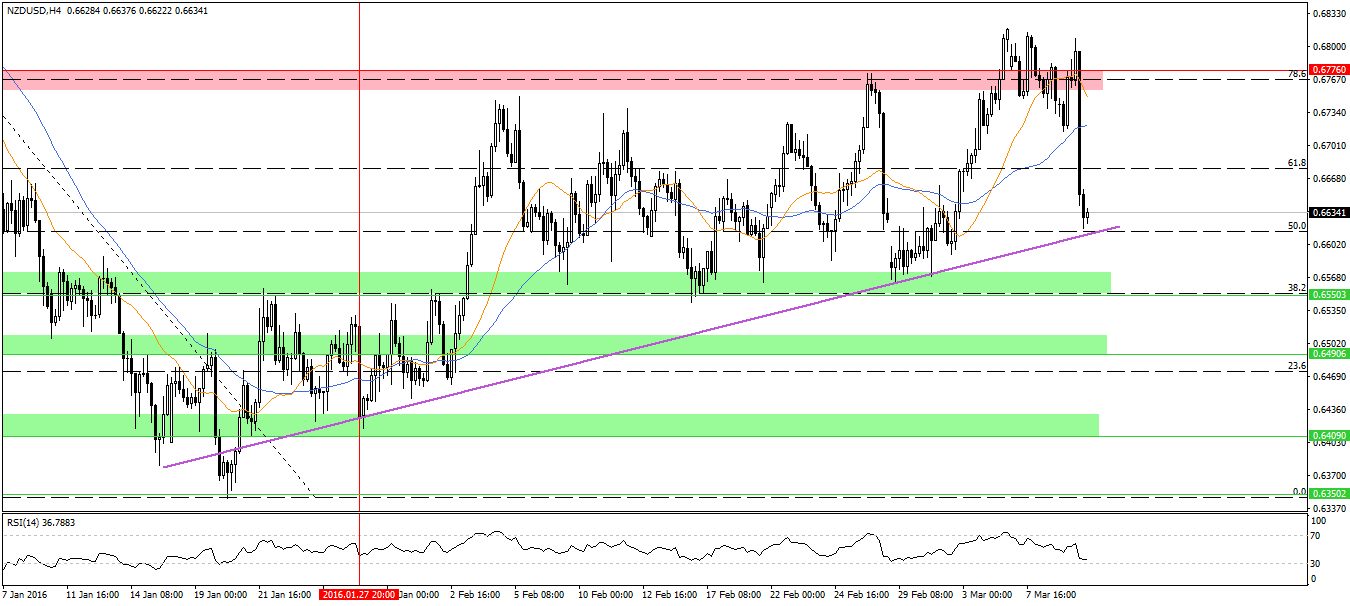Image resolution: width=1350 pixels, height=606 pixels.
Task: Select the 38.2 Fibonacci level label
Action: click(1297, 288)
